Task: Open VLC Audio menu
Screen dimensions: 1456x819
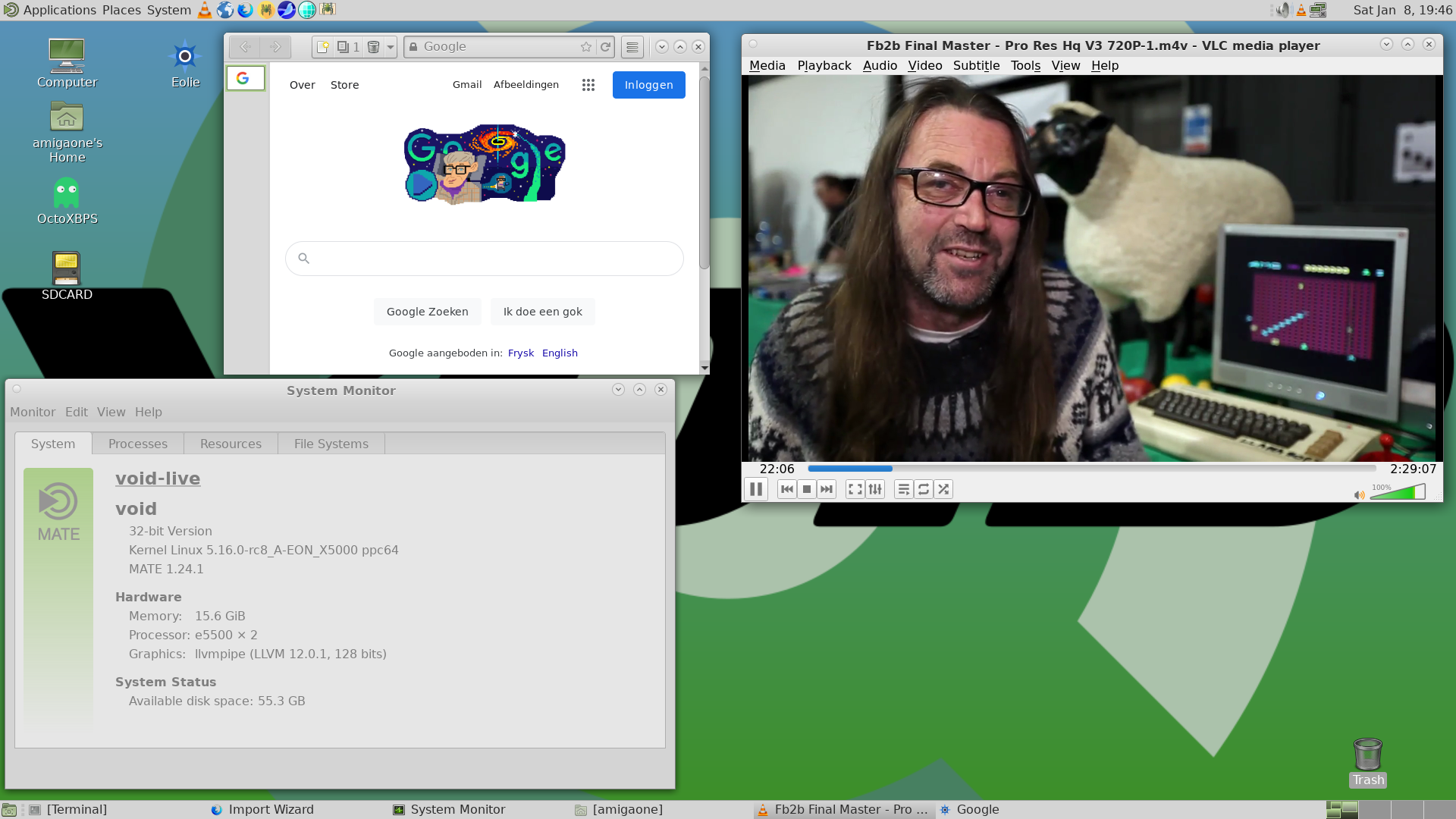Action: tap(880, 65)
